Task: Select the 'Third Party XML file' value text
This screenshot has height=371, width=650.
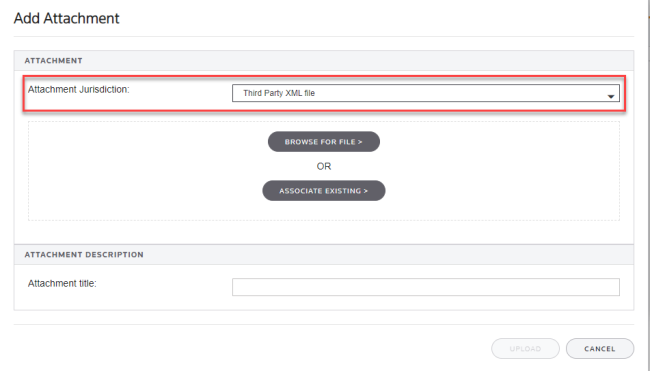Action: point(279,93)
